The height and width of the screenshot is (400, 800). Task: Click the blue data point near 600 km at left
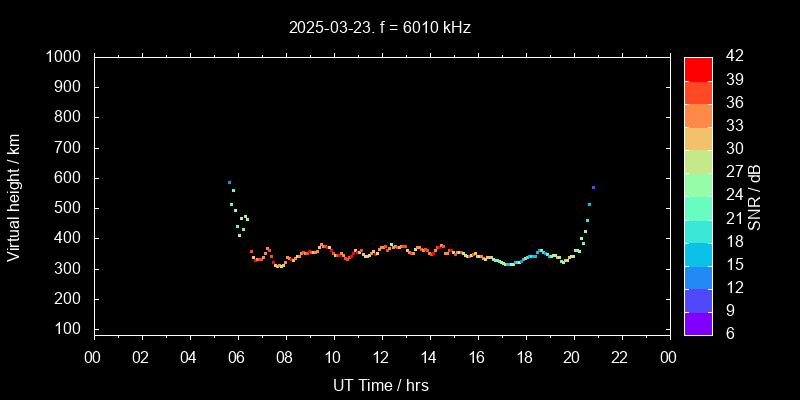(229, 182)
